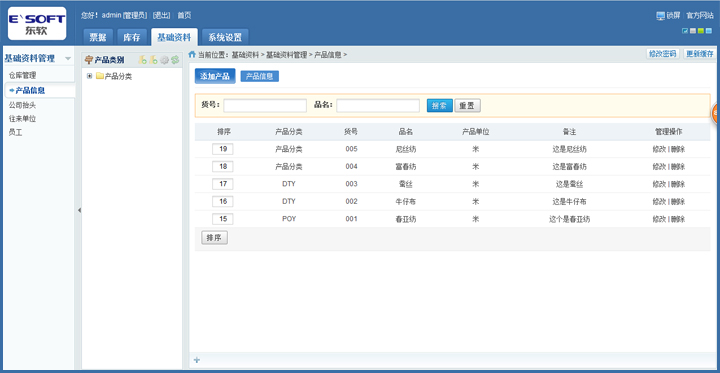Select the dark blue theme swatch
The height and width of the screenshot is (373, 720).
[685, 31]
